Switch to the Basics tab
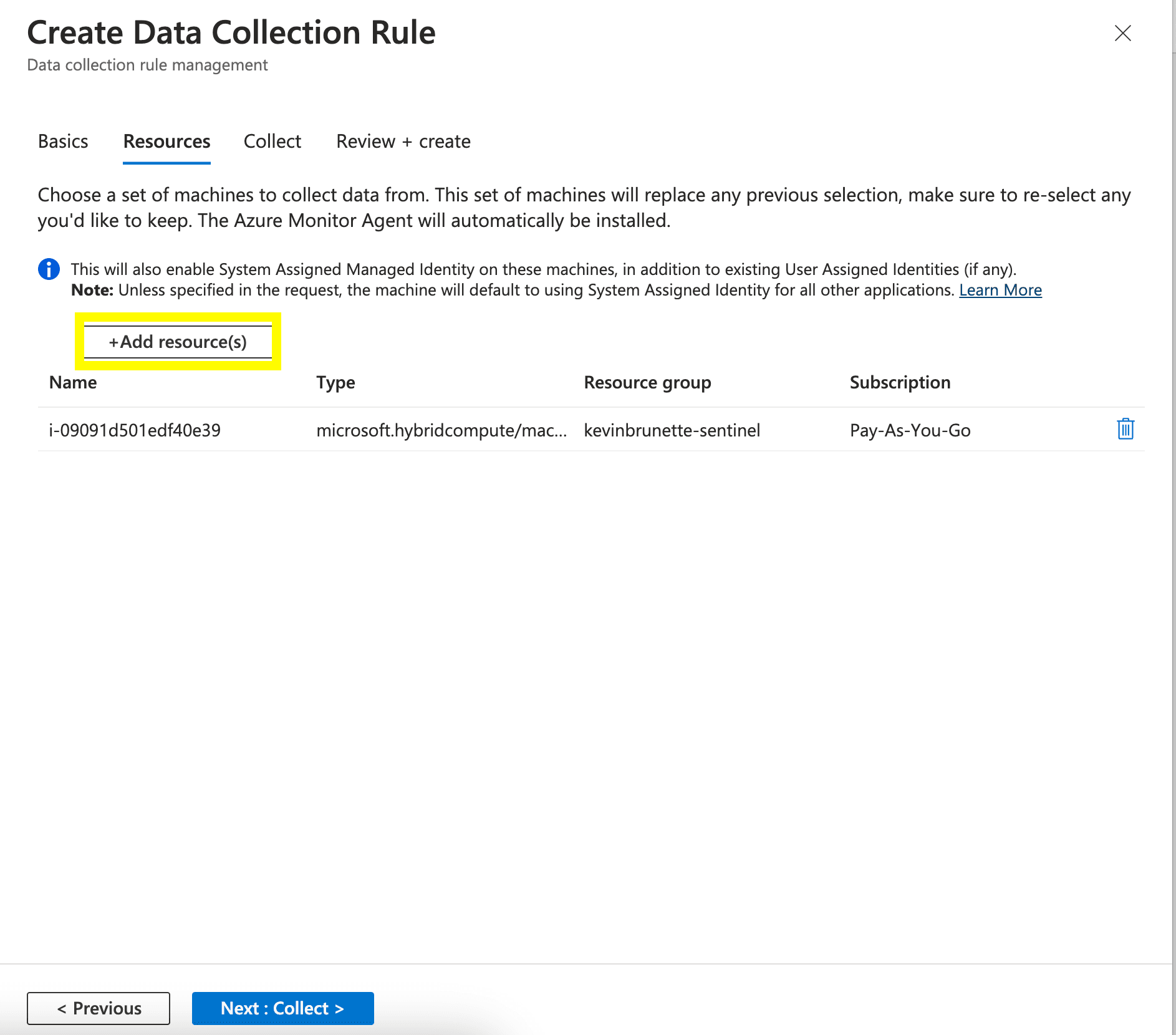 [x=63, y=142]
